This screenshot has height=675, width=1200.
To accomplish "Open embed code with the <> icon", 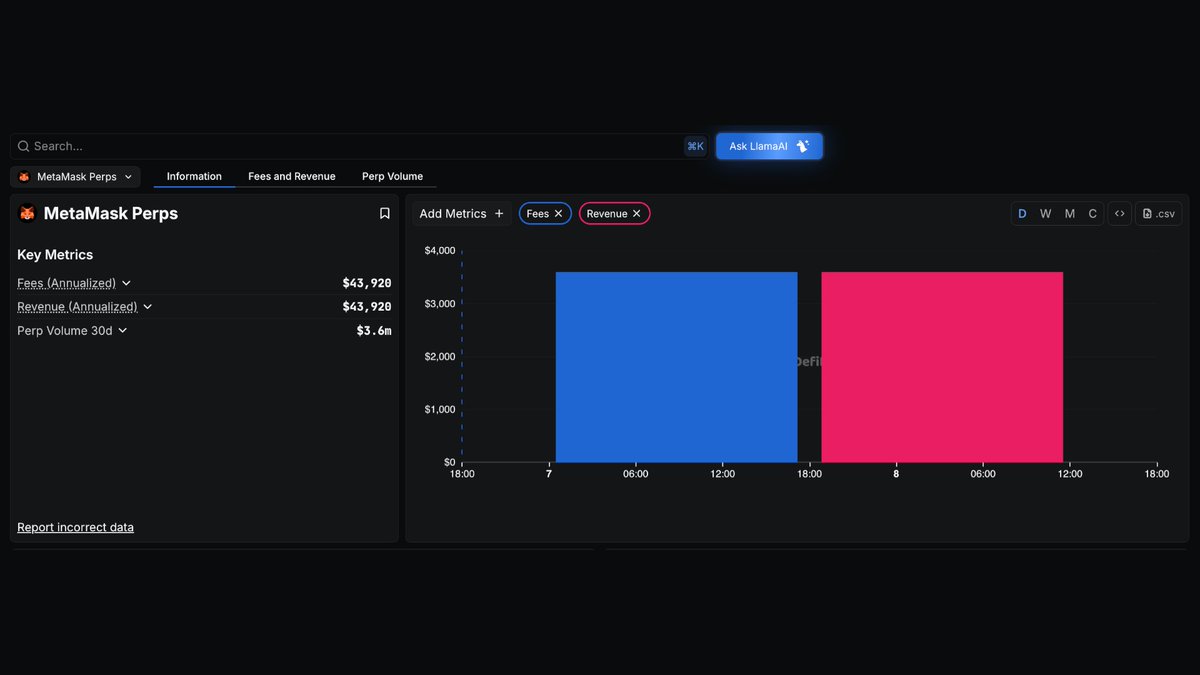I will (x=1120, y=213).
